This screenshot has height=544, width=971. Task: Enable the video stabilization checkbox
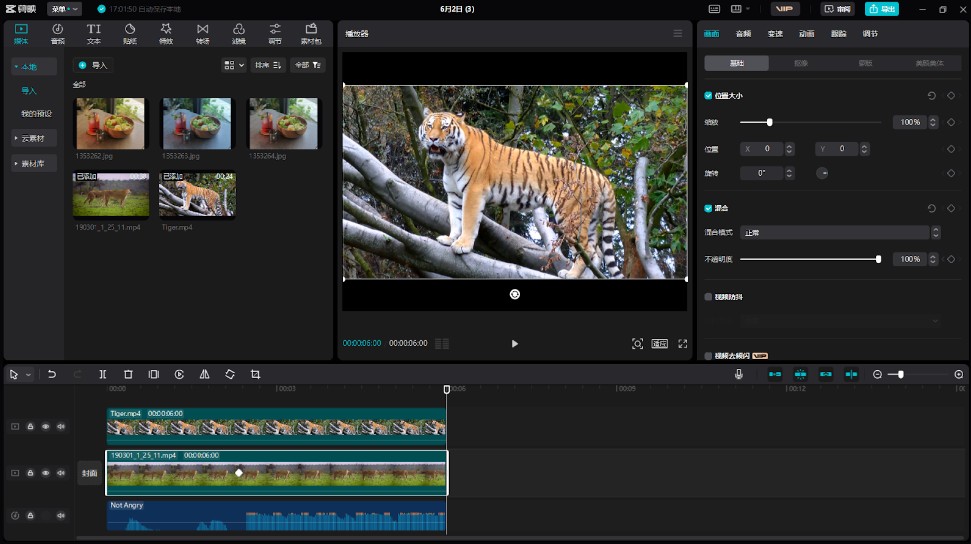(x=708, y=297)
